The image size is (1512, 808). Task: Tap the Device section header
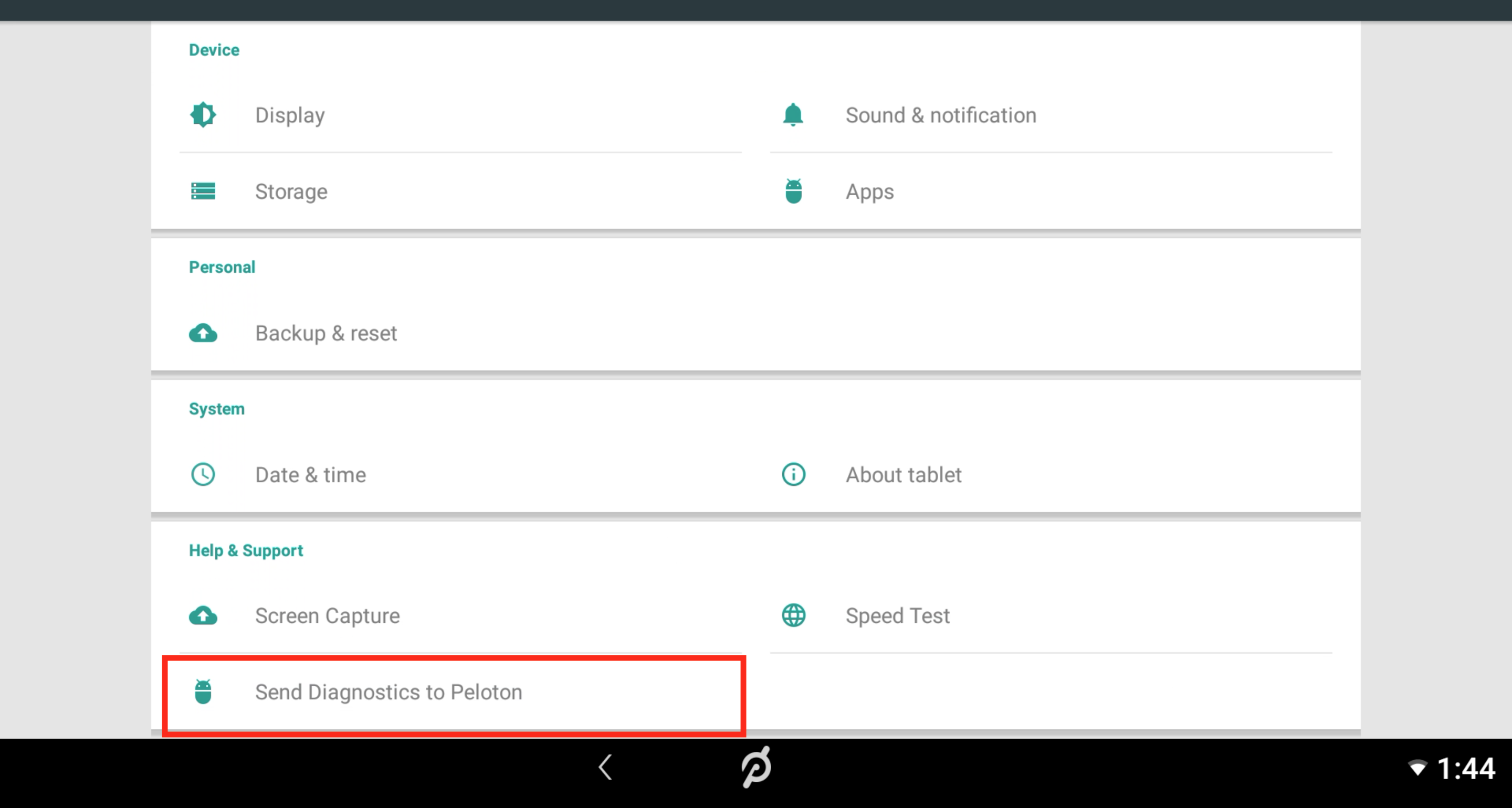[214, 50]
